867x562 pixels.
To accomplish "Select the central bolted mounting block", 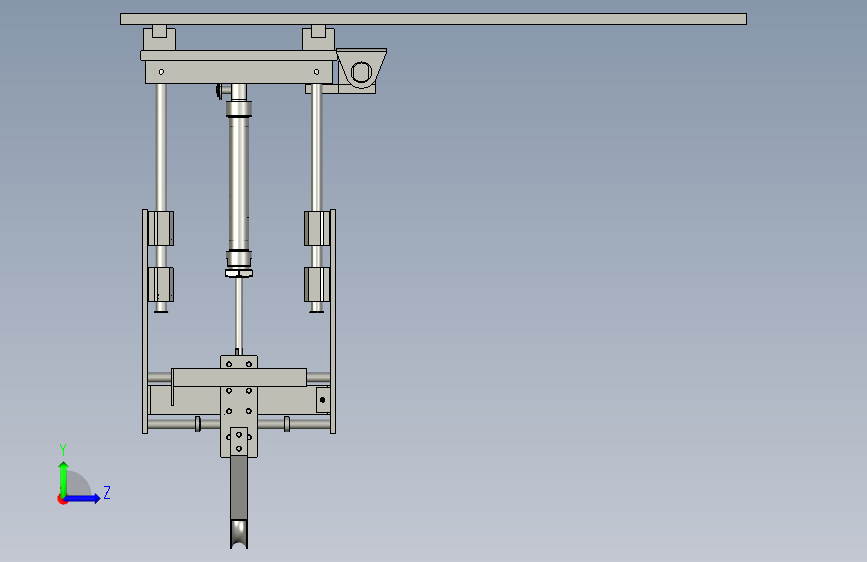I will (239, 407).
